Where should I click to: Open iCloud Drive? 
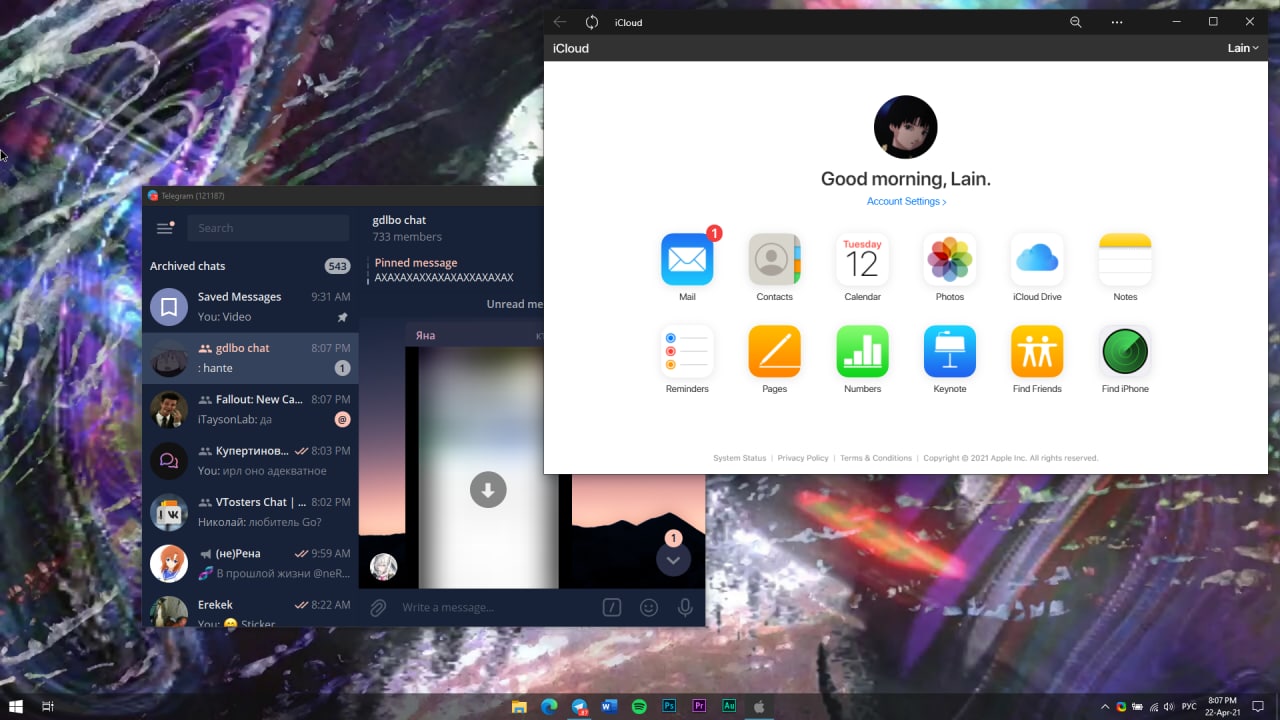(x=1037, y=260)
